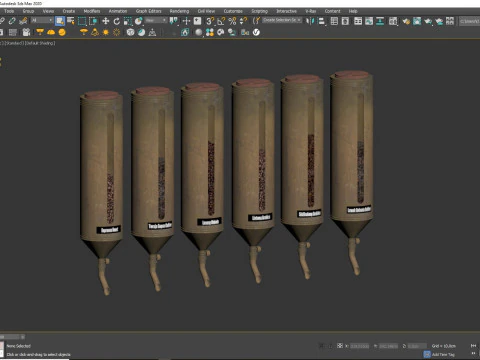480x360 pixels.
Task: Click the Add Time Tag label
Action: pyautogui.click(x=443, y=354)
